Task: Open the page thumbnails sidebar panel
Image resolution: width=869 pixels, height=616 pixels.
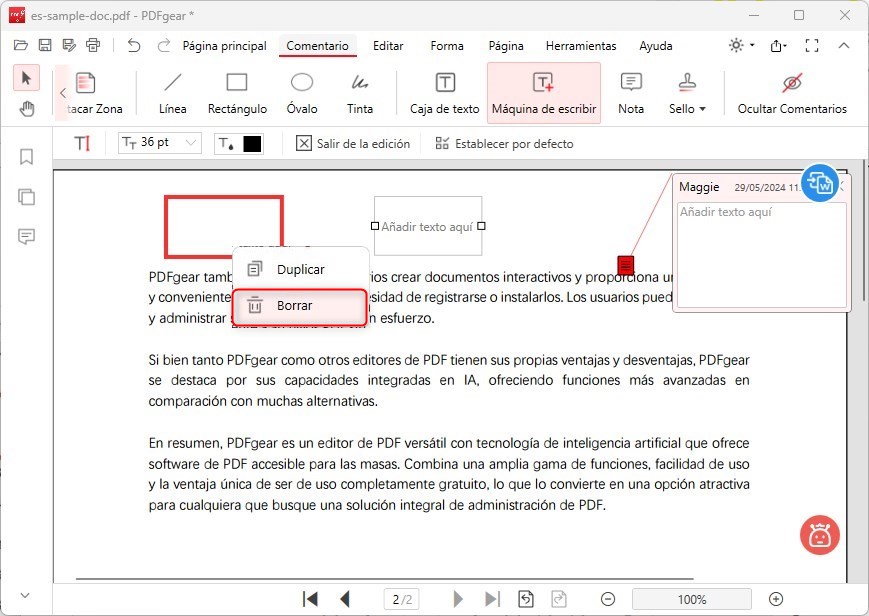Action: [x=26, y=197]
